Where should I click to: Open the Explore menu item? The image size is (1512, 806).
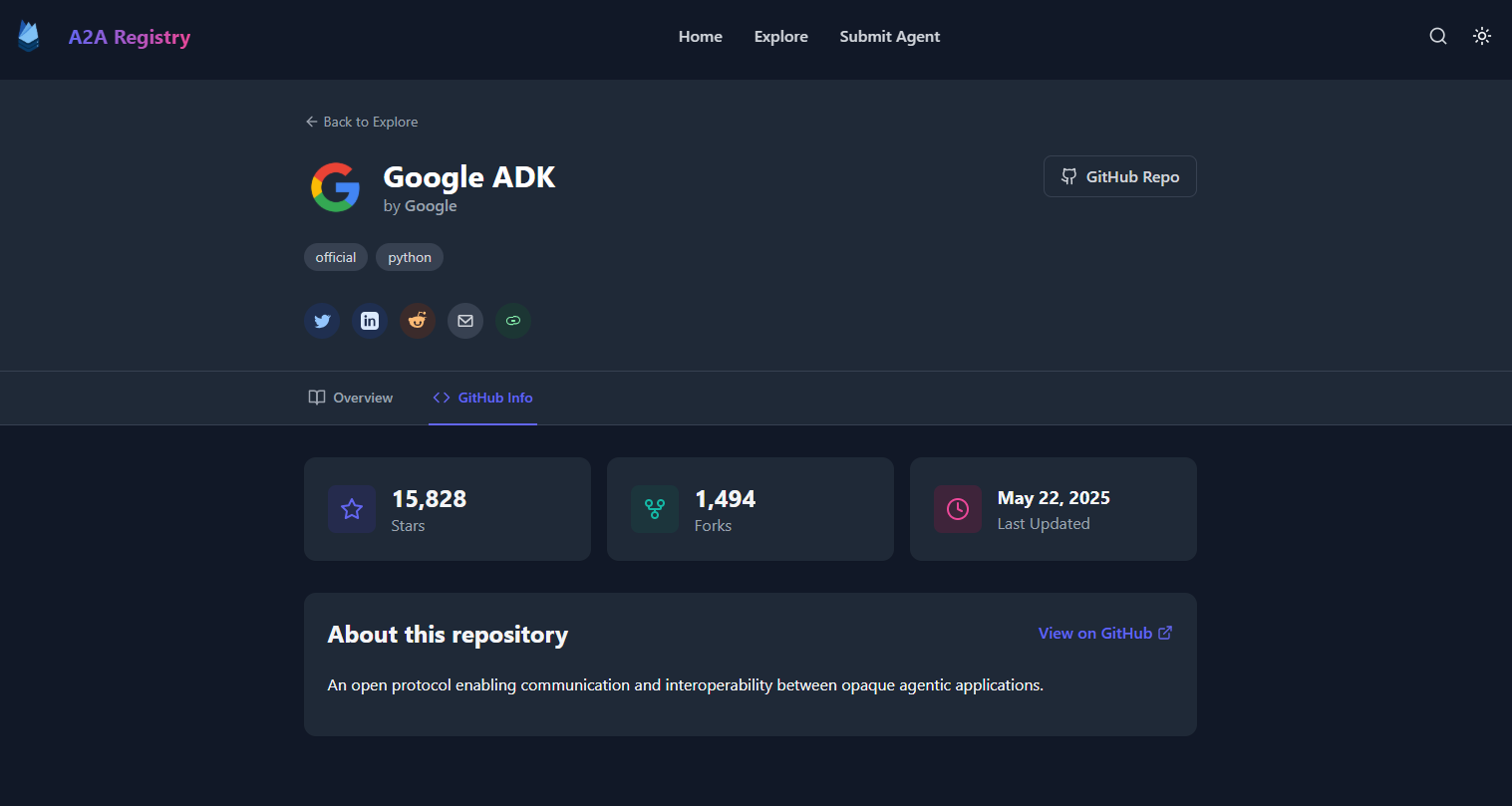[781, 37]
